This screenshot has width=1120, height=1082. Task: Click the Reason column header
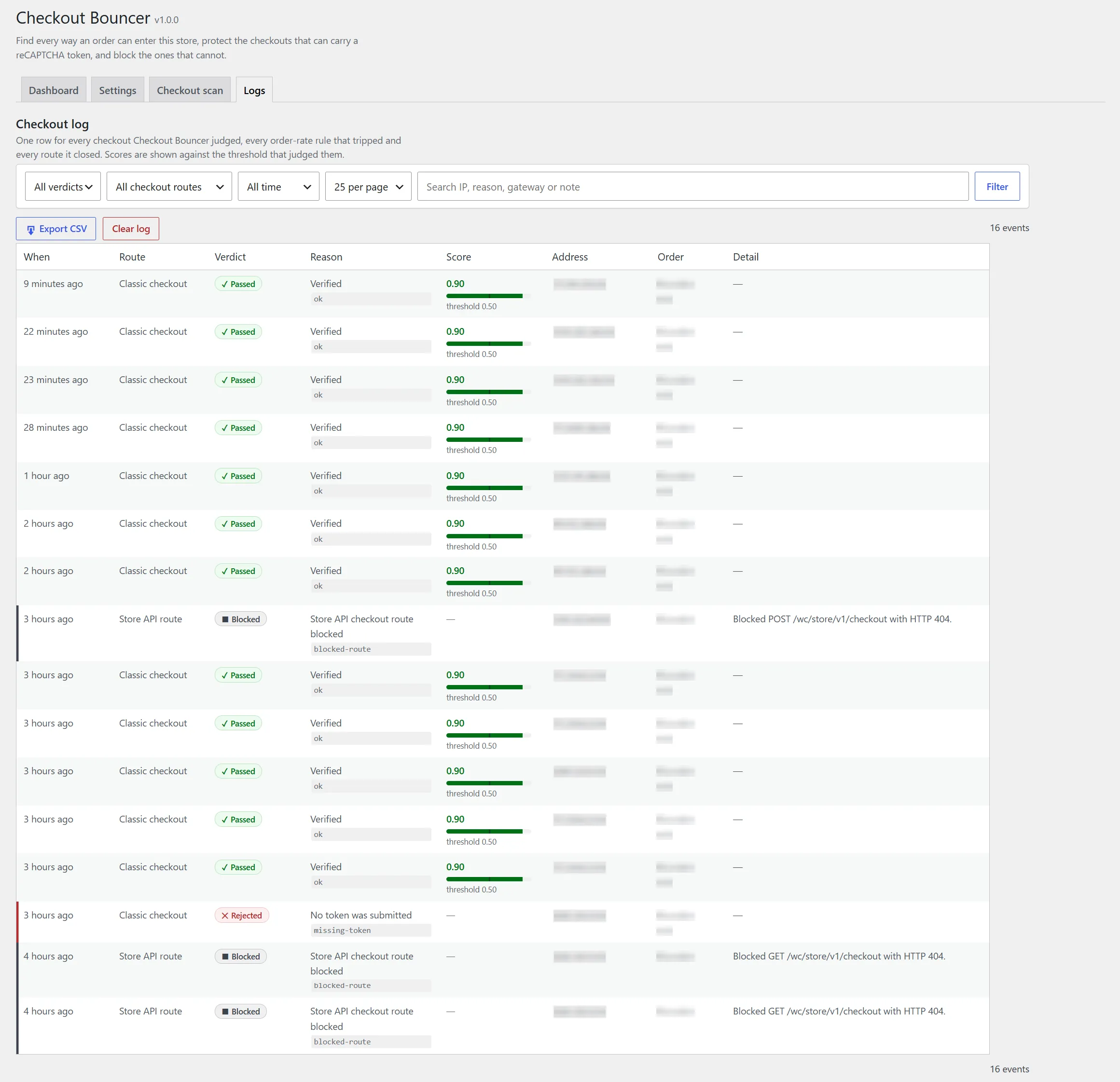326,257
